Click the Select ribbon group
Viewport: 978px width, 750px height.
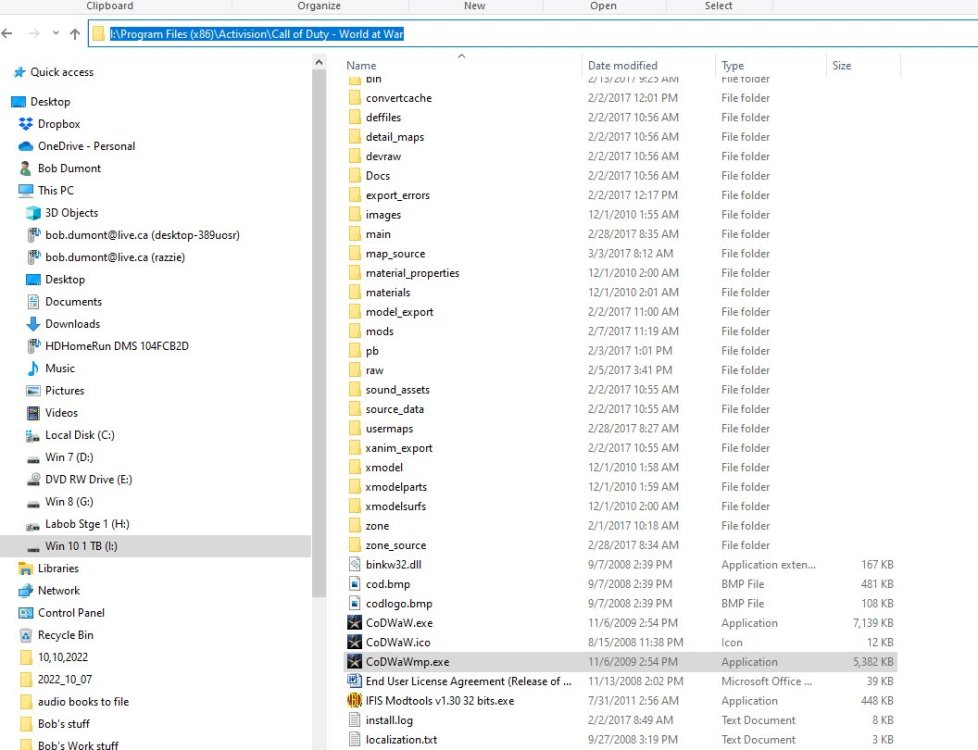point(718,5)
